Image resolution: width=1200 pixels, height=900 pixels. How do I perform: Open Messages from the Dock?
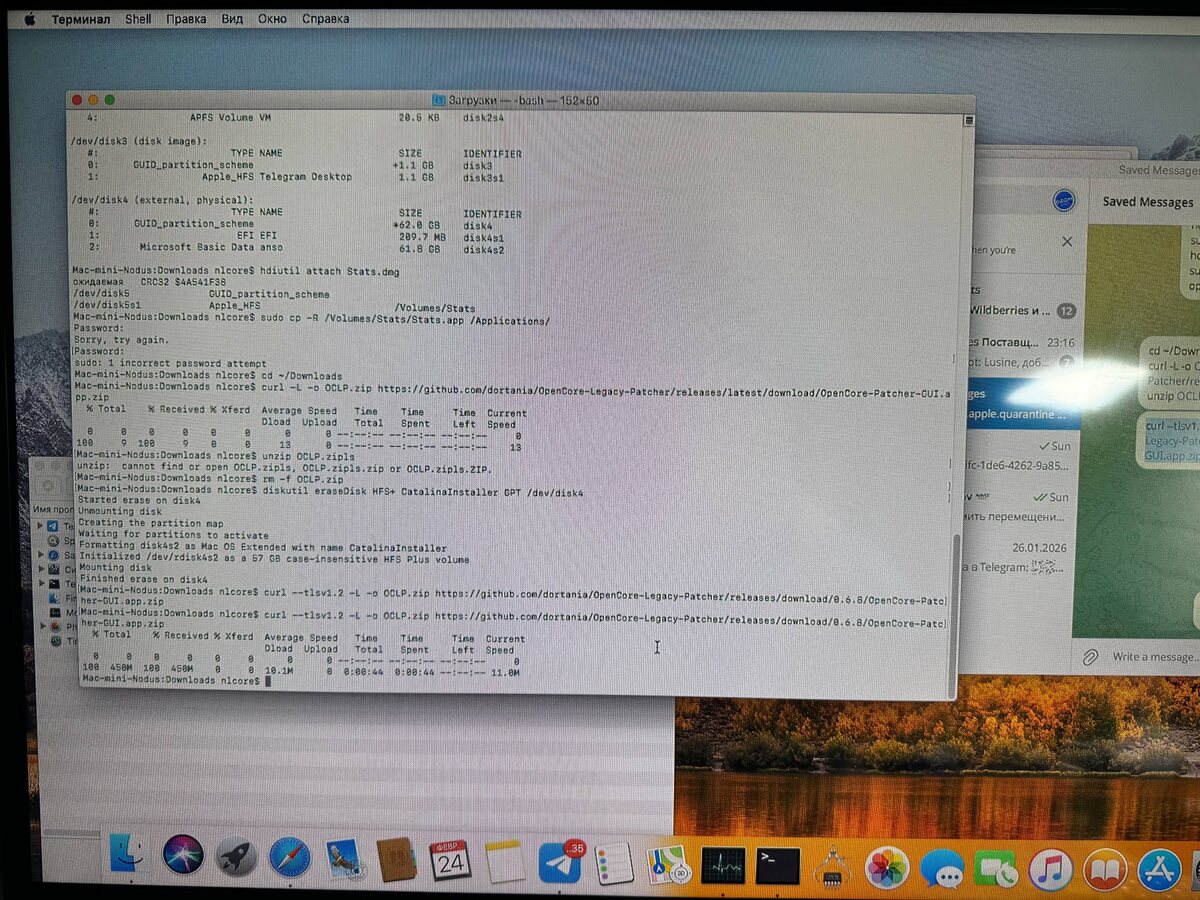pos(942,868)
